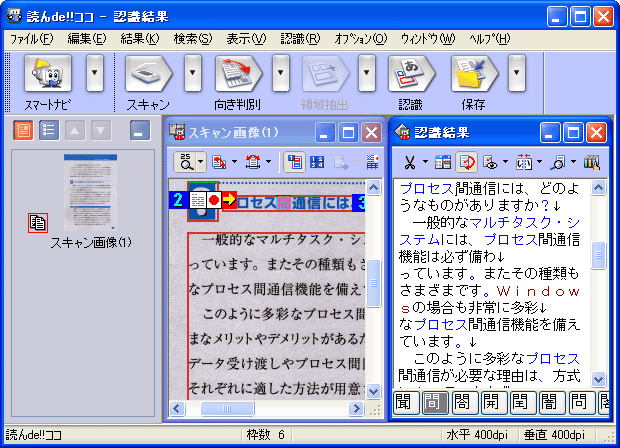This screenshot has height=448, width=620.
Task: Launch the スマートナビ assistant
Action: point(48,74)
